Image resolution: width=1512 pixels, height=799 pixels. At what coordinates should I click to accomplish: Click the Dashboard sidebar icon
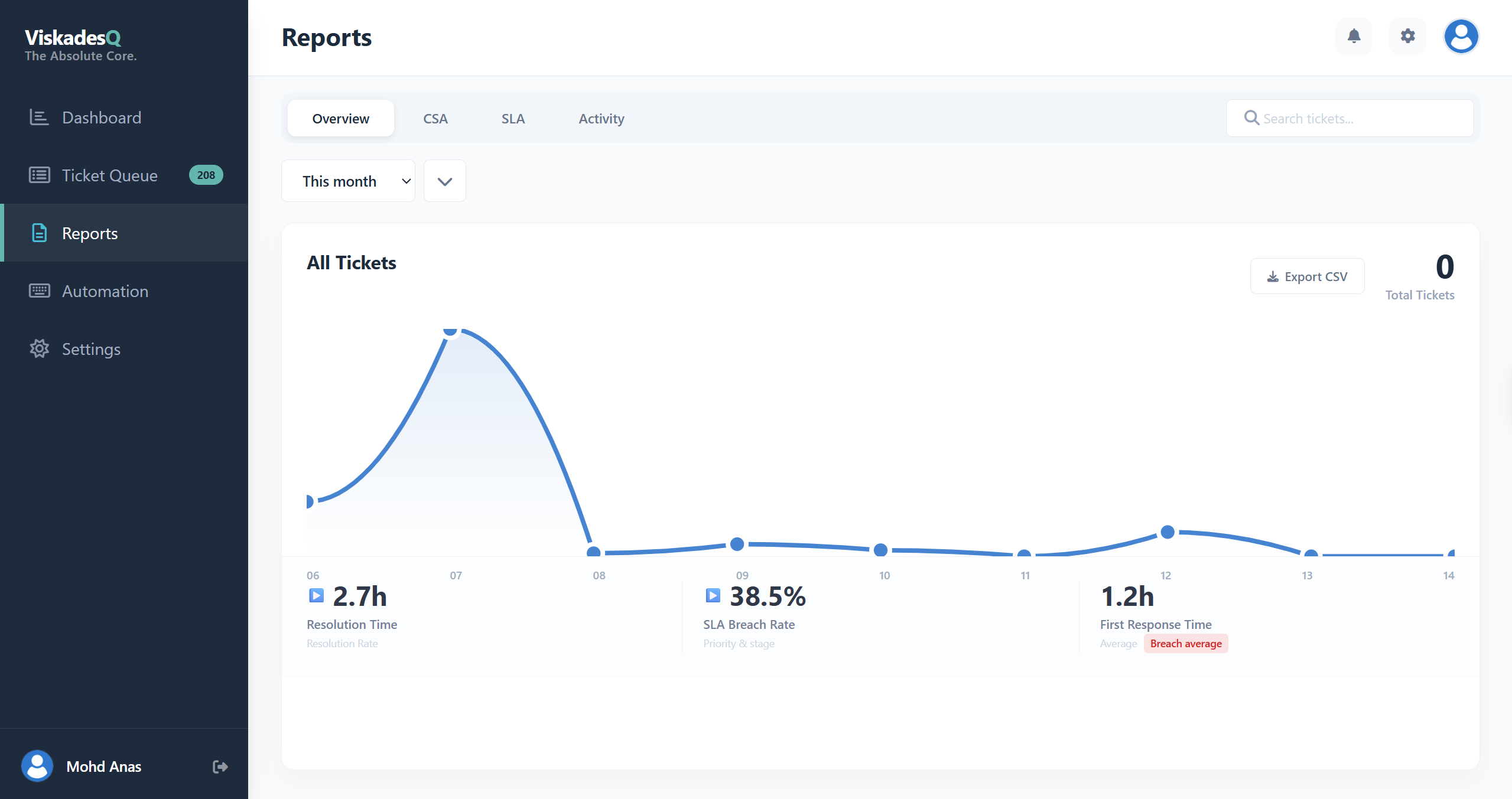coord(39,118)
